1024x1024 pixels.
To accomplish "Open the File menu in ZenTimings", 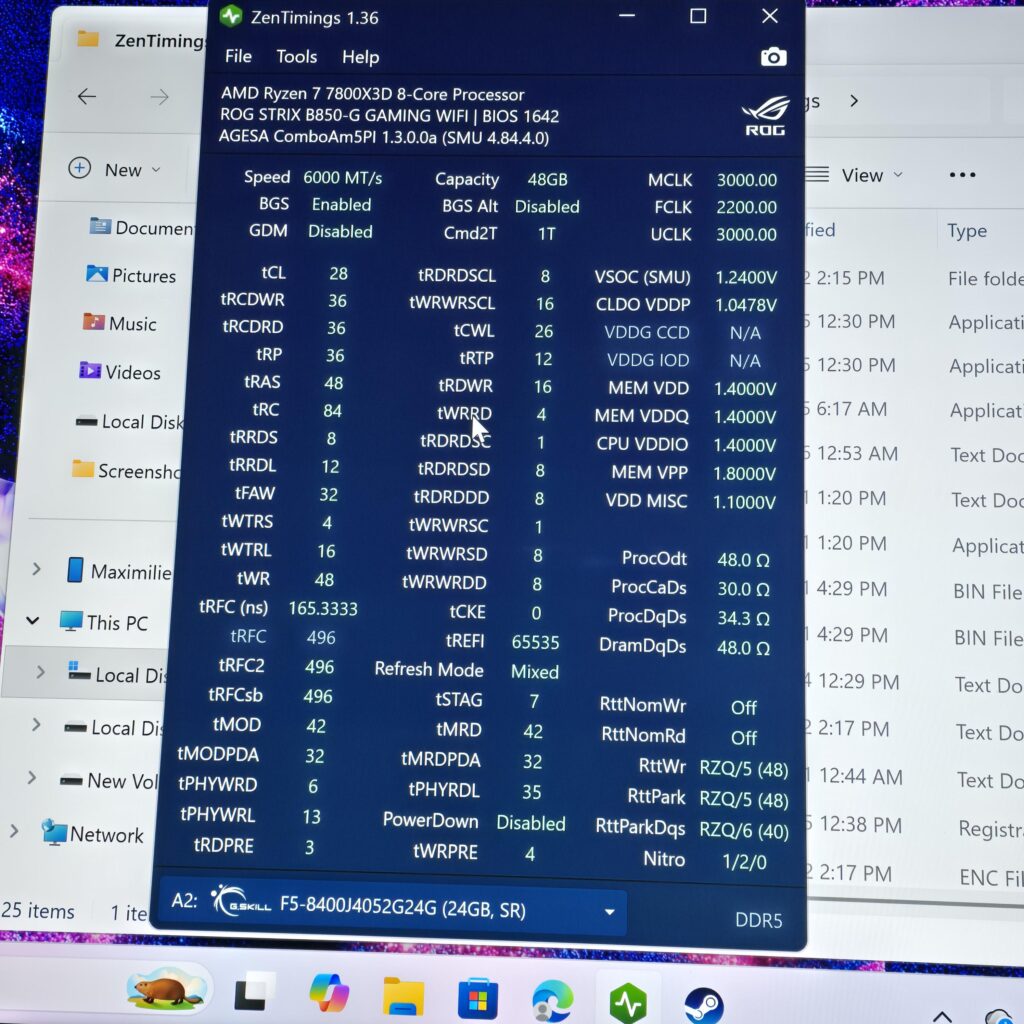I will [238, 57].
